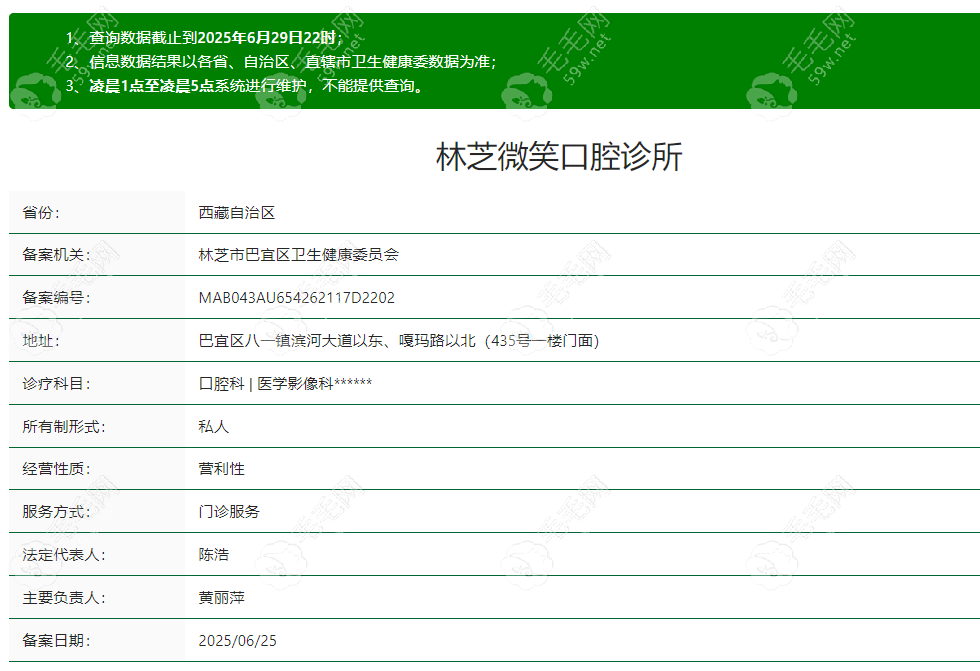This screenshot has height=671, width=980.
Task: Click the 备案机关 field label
Action: (56, 254)
